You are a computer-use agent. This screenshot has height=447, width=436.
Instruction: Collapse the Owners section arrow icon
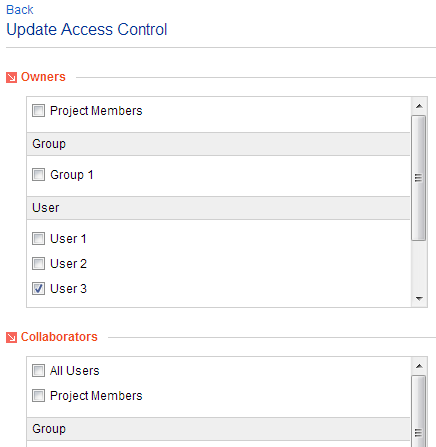coord(11,78)
